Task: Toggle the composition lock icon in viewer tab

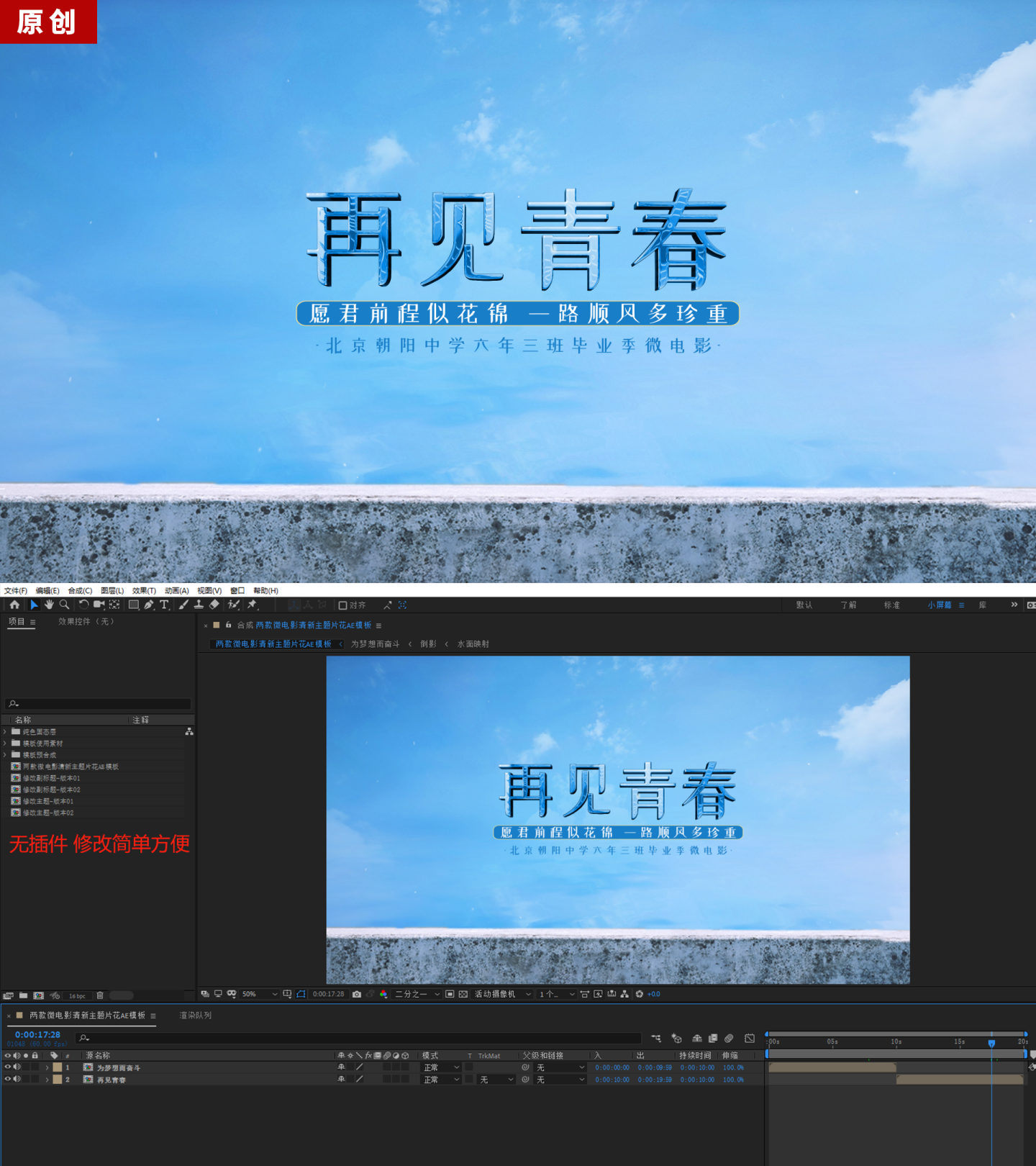Action: click(x=229, y=625)
